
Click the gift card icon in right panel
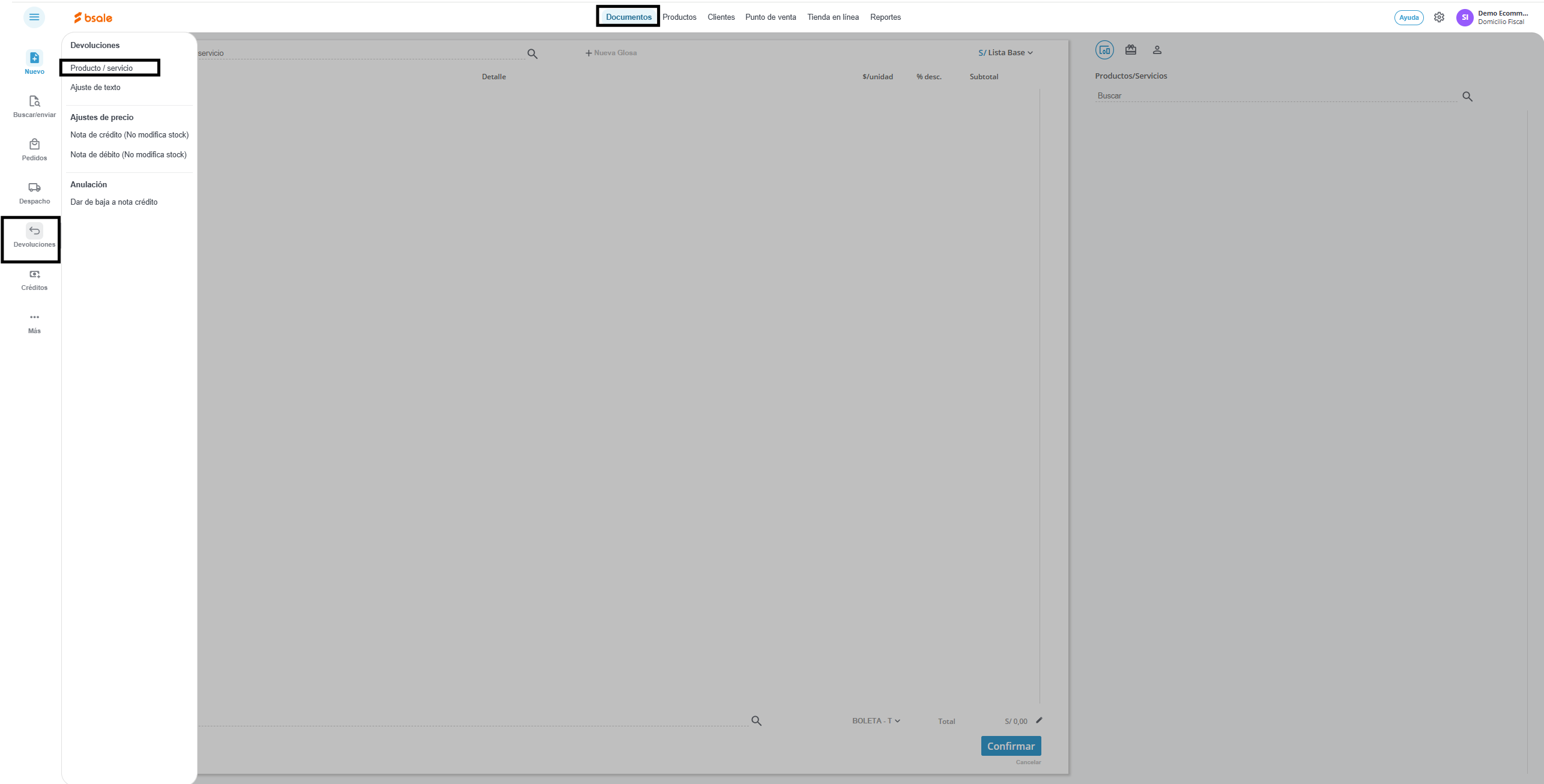coord(1131,50)
